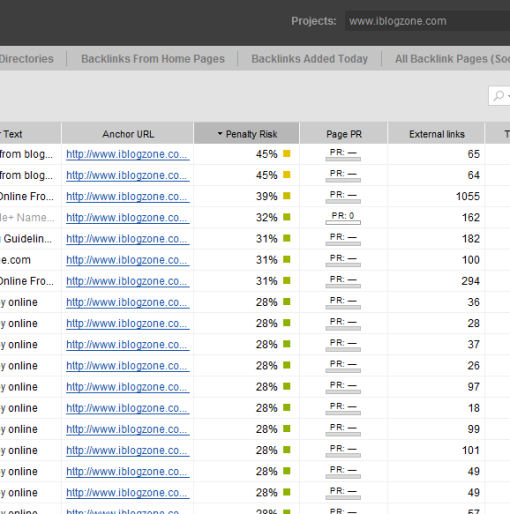Click the Anchor URL column header
Viewport: 510px width, 514px height.
[128, 134]
